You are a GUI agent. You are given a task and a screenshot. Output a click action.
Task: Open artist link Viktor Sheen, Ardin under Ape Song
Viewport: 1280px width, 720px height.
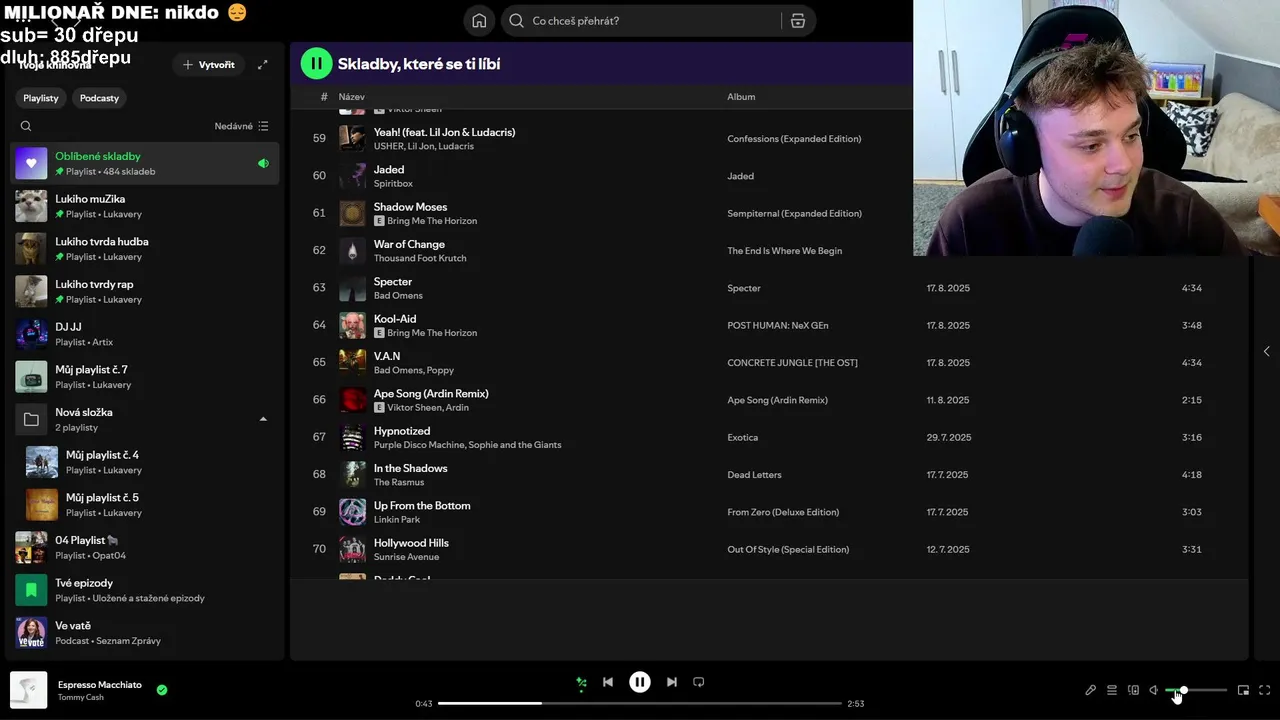tap(428, 408)
